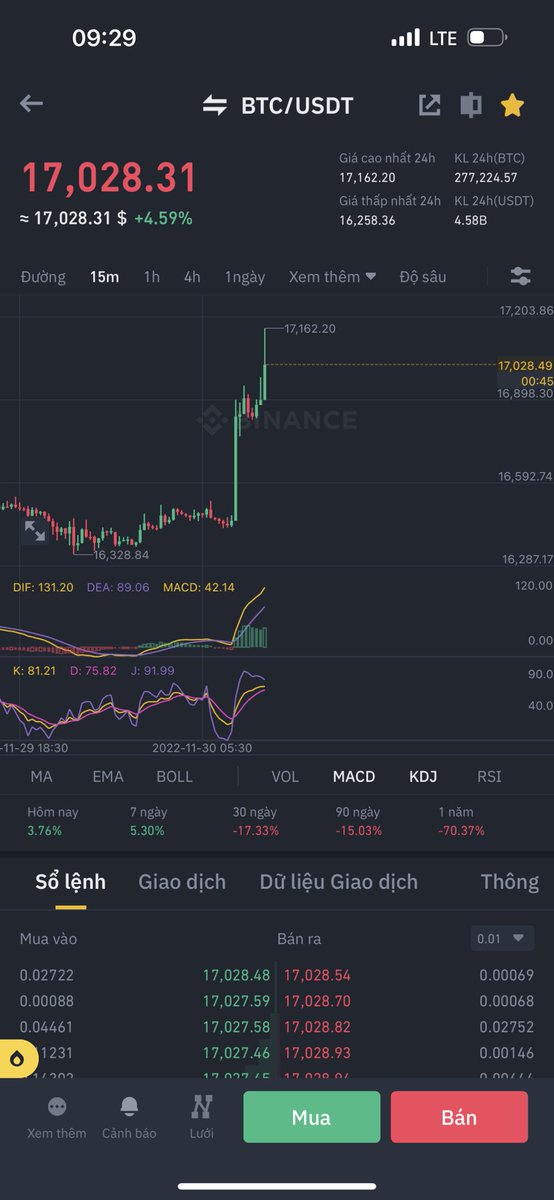
Task: Tap the 16,328.84 low label on chart
Action: [121, 554]
